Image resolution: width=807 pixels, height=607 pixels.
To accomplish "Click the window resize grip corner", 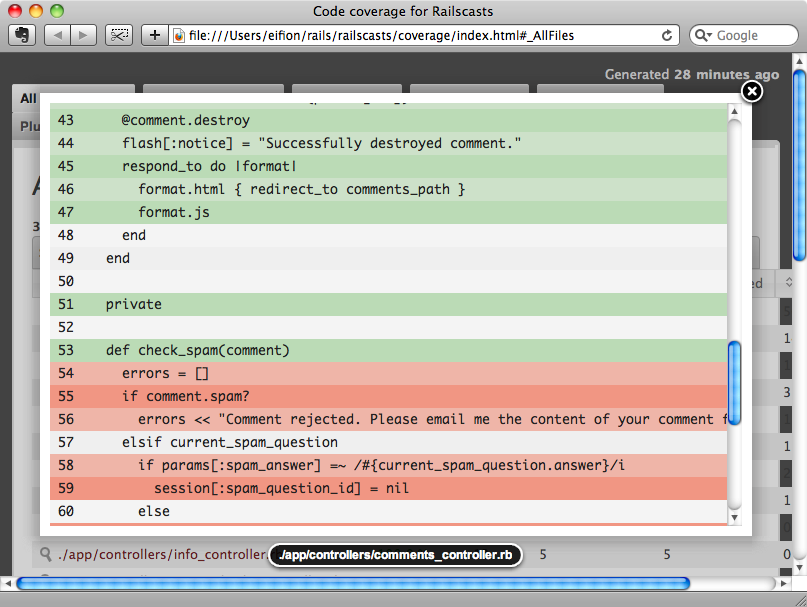I will click(800, 600).
